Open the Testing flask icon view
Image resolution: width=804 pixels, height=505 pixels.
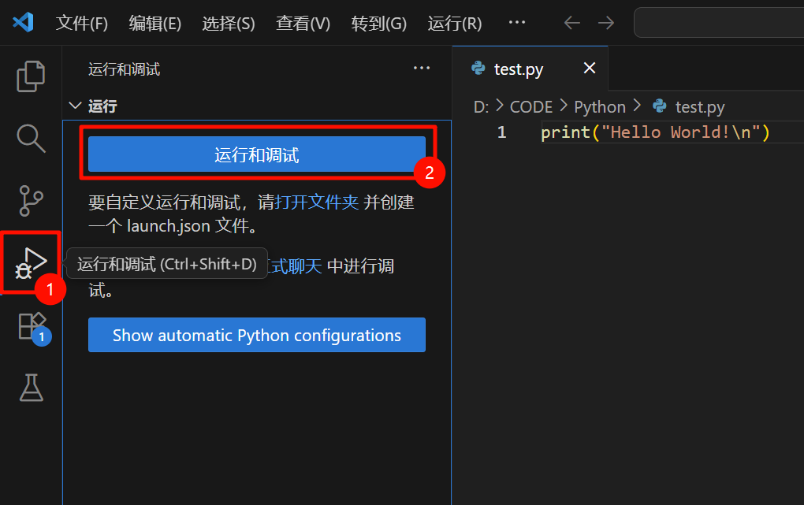point(31,387)
